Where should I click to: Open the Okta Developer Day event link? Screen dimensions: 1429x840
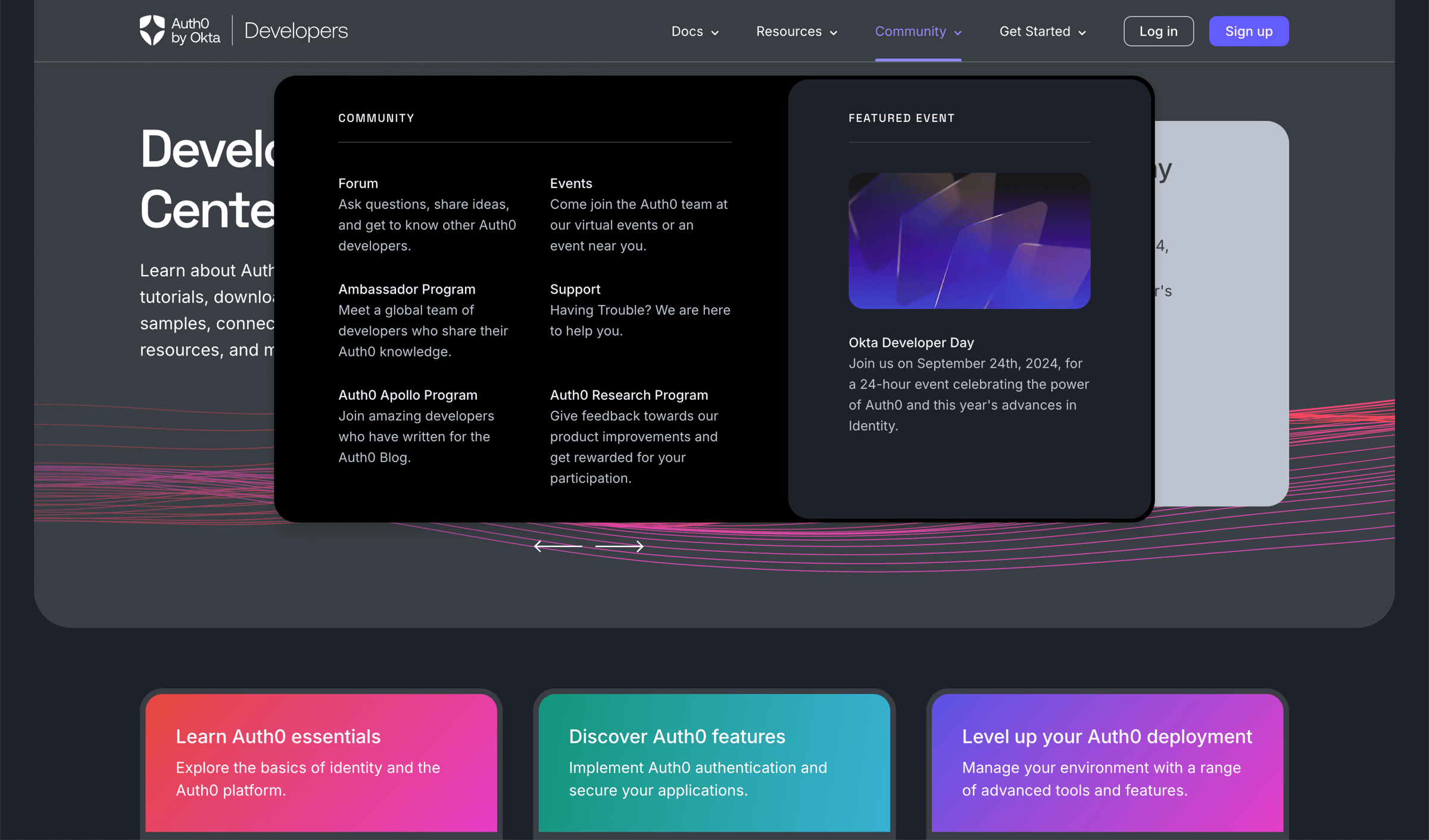911,343
